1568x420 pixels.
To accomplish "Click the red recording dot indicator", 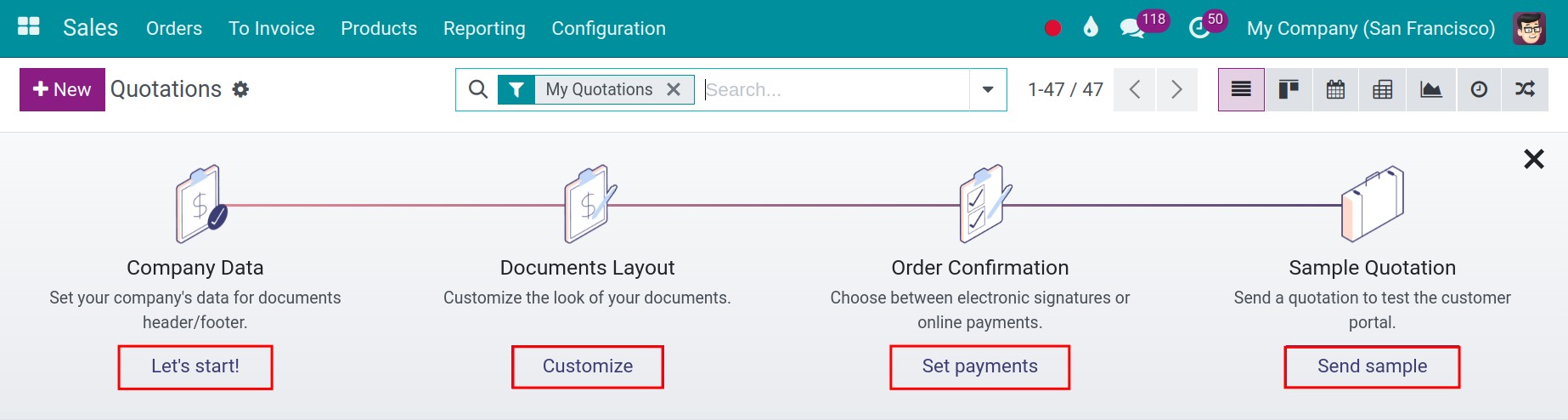I will tap(1052, 28).
